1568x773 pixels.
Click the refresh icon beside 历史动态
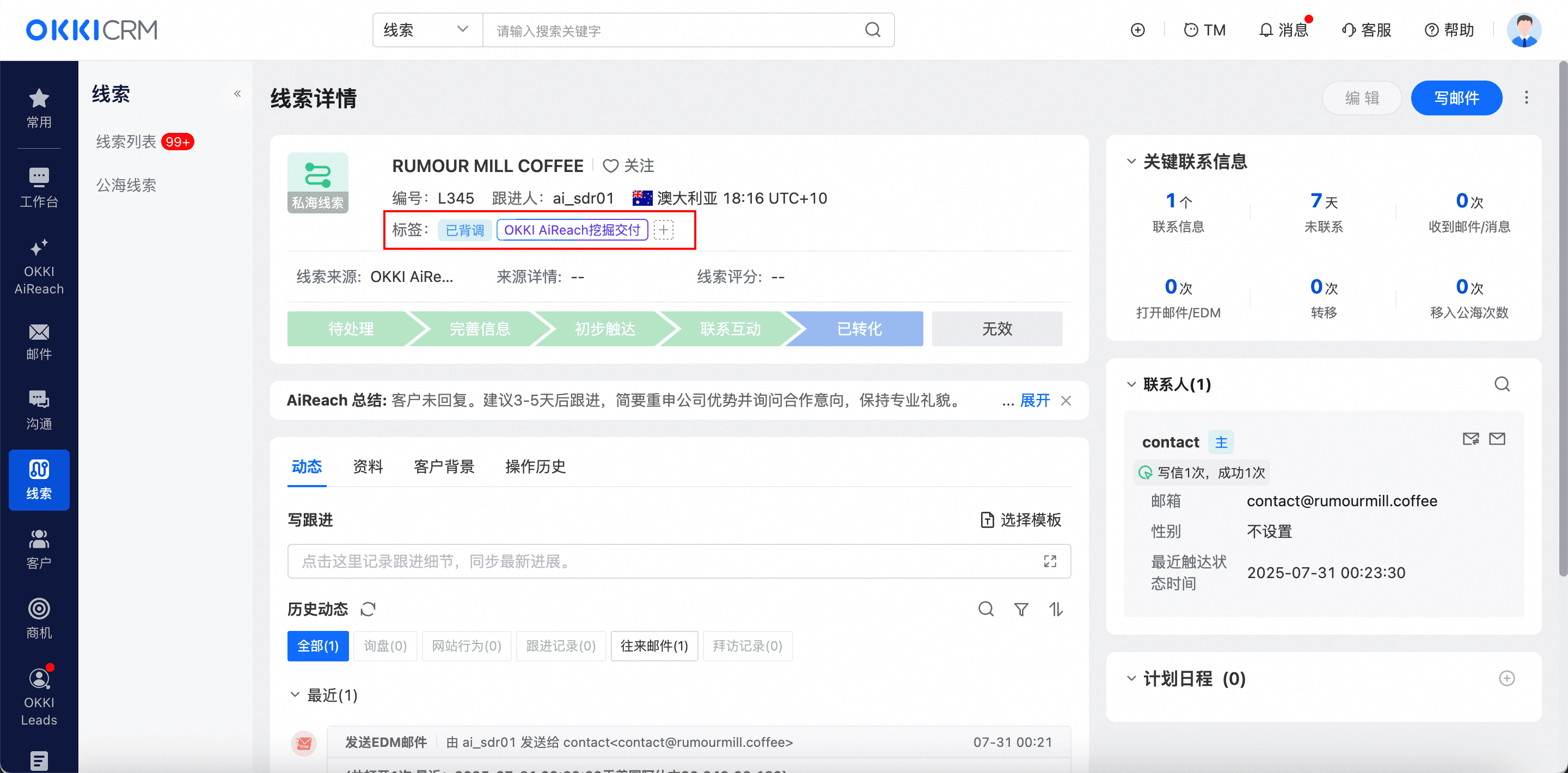pyautogui.click(x=367, y=609)
